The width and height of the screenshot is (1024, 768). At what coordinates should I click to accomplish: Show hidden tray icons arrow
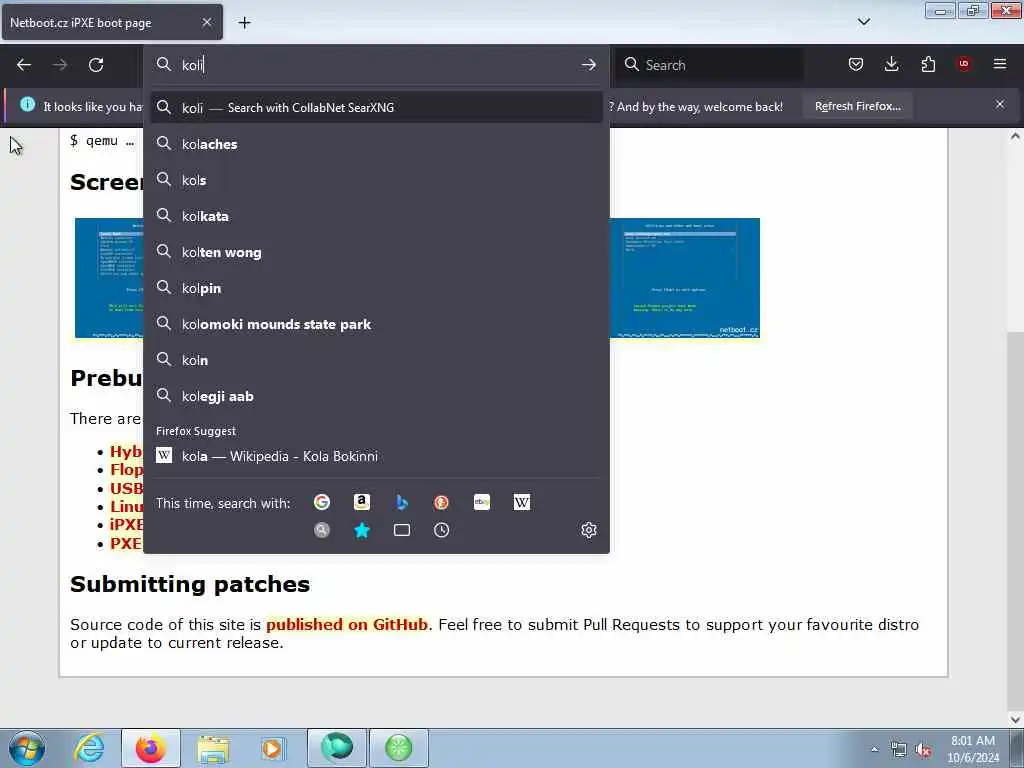click(874, 749)
